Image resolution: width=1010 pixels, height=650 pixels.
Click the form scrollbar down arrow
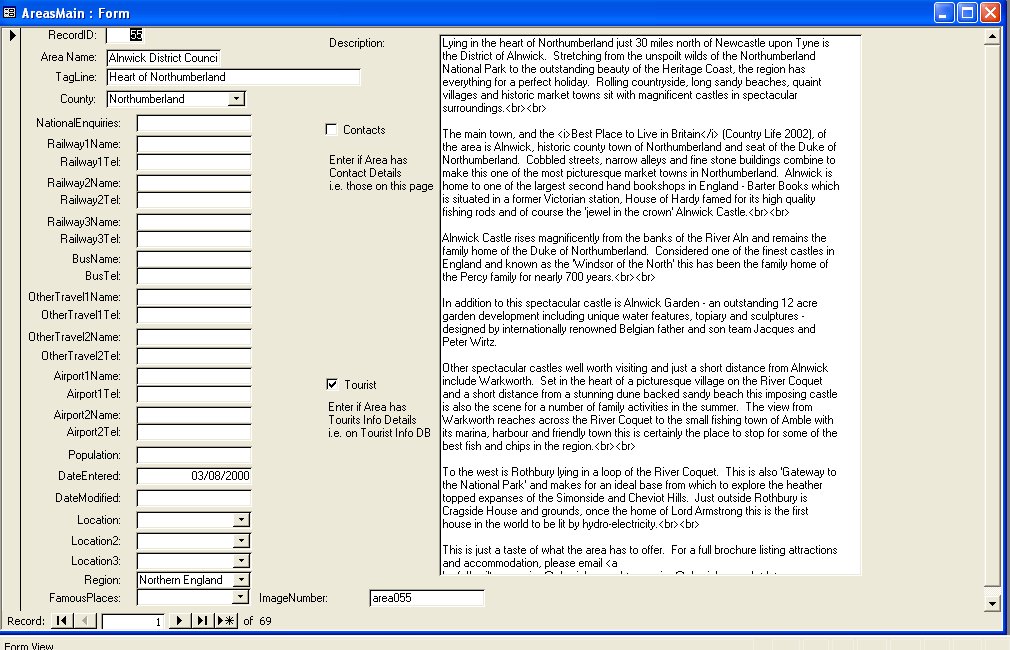(992, 604)
